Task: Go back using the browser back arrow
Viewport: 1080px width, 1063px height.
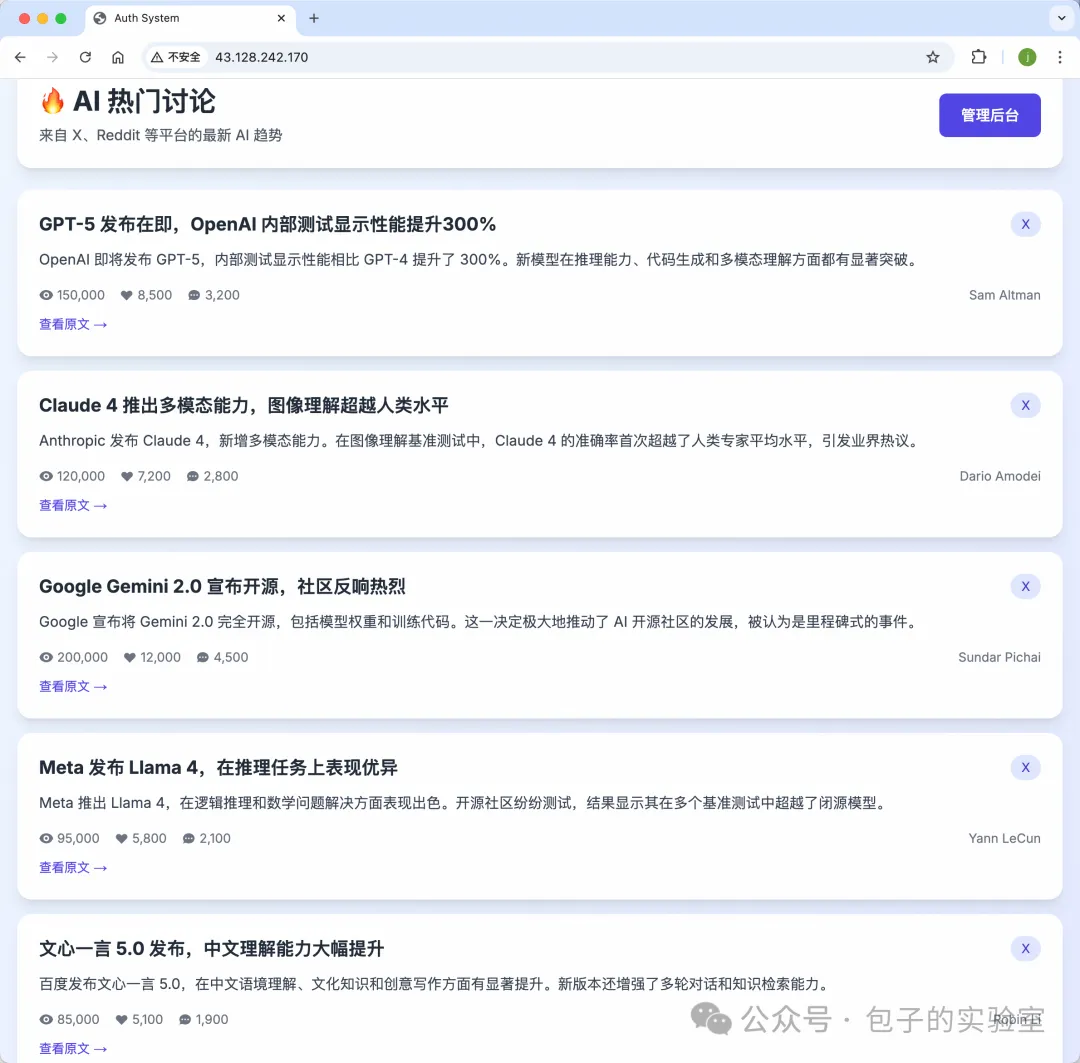Action: click(20, 57)
